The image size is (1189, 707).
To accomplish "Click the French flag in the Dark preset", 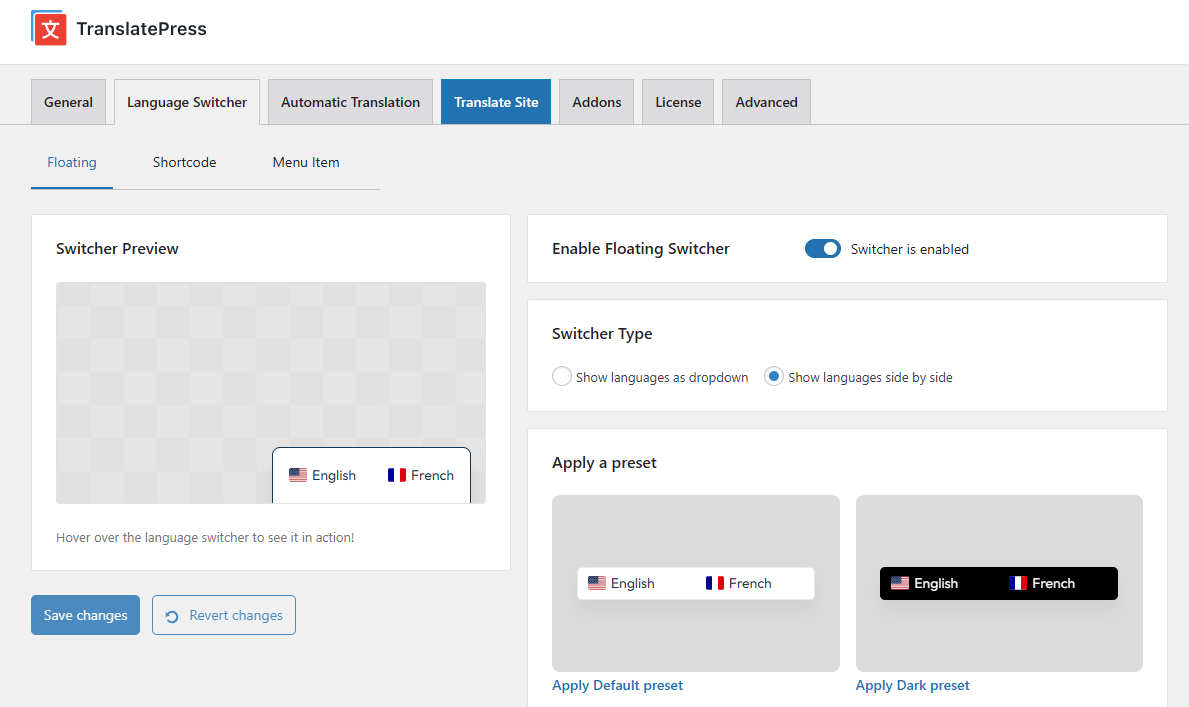I will tap(1019, 582).
